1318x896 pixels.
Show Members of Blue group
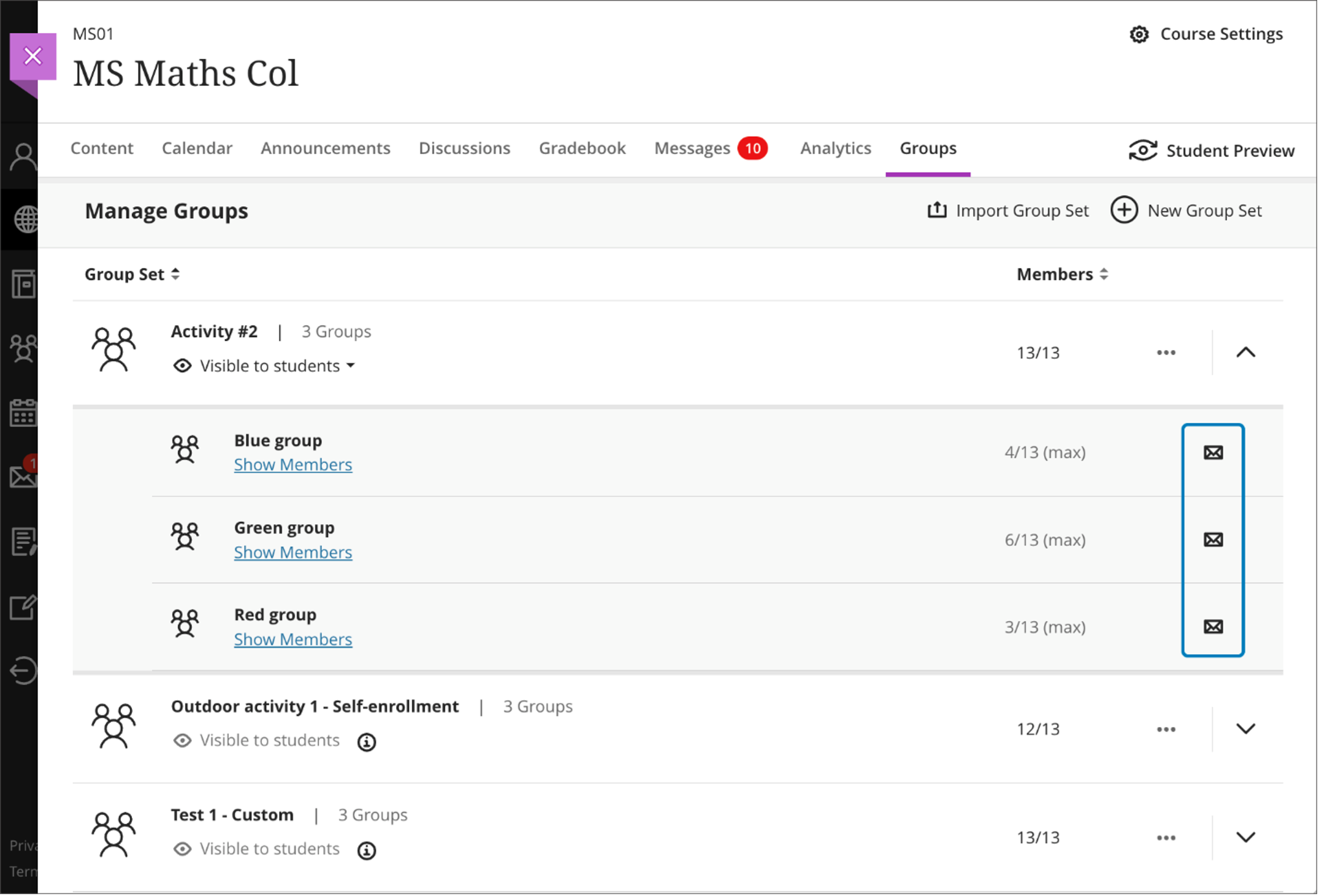pyautogui.click(x=292, y=465)
